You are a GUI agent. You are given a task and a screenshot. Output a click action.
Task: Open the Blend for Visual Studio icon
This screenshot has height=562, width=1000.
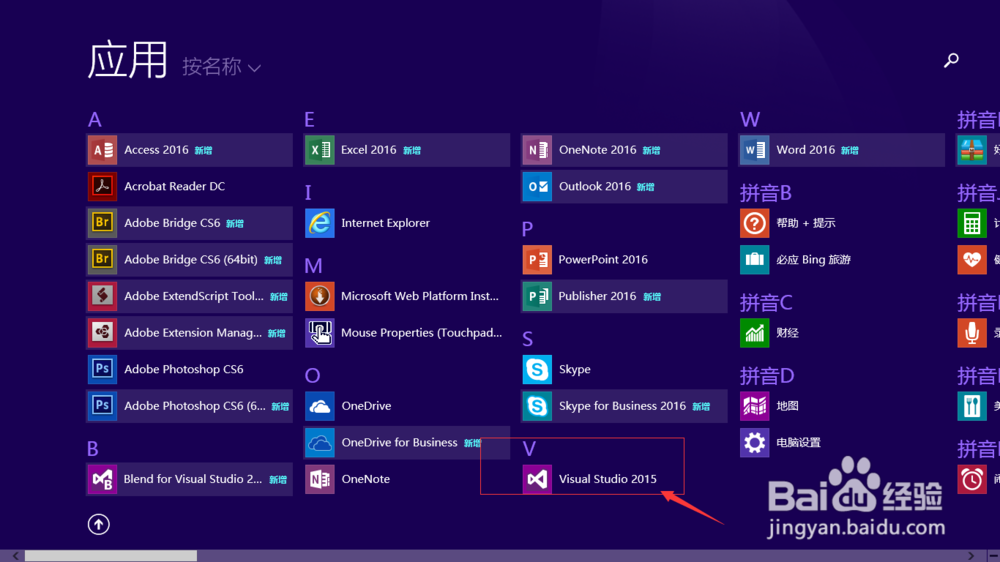(x=102, y=479)
